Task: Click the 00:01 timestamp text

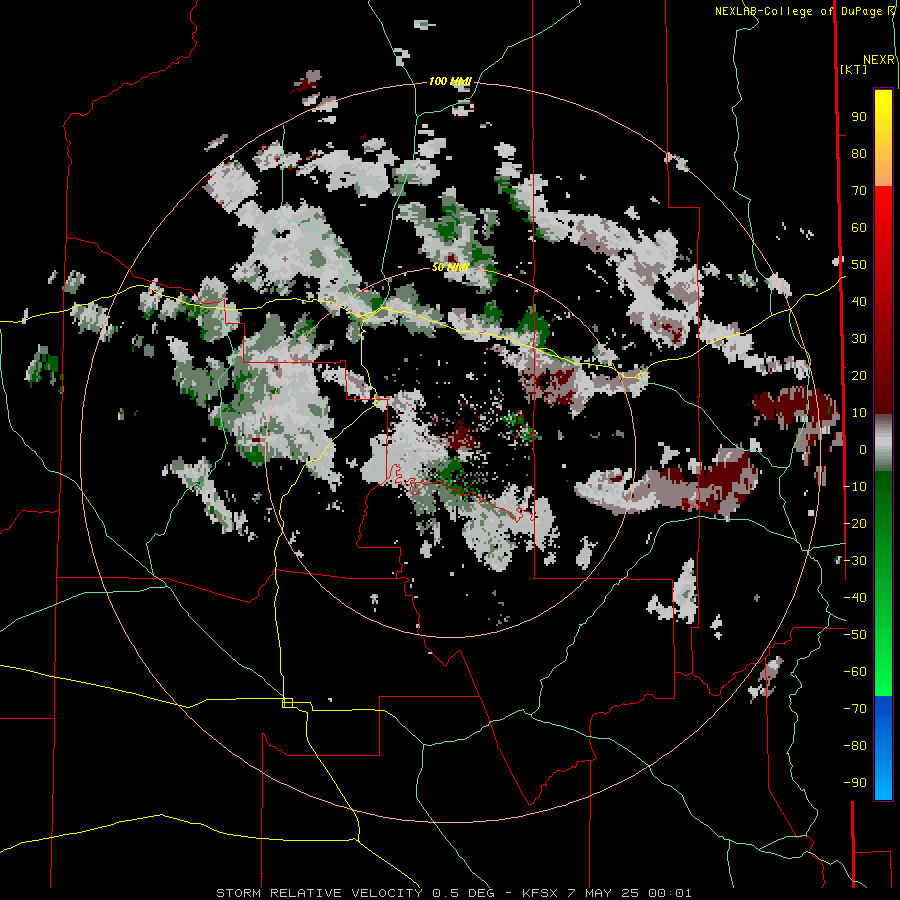Action: tap(669, 893)
